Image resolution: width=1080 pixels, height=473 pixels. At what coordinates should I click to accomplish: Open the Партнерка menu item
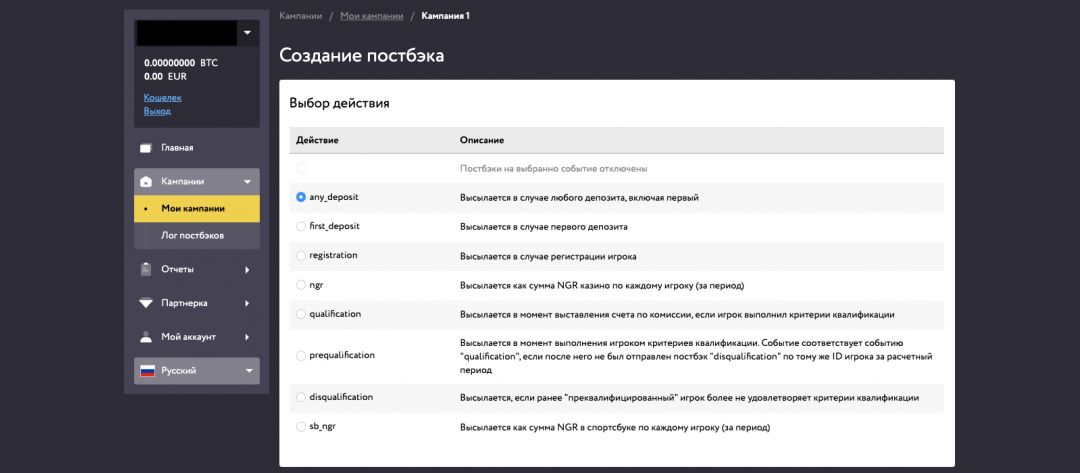(x=197, y=303)
